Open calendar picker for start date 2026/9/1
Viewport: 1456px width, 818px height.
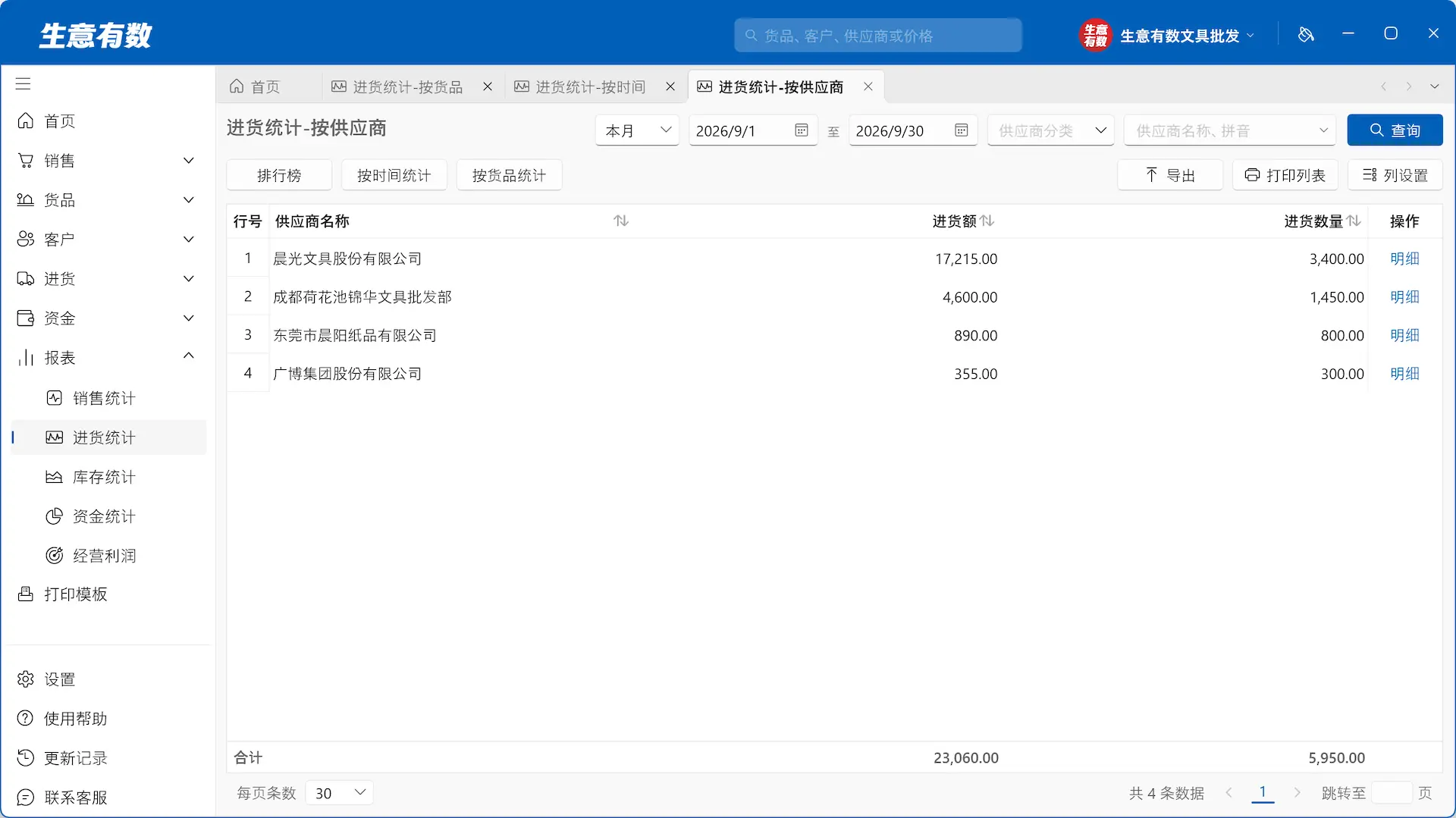(x=802, y=130)
